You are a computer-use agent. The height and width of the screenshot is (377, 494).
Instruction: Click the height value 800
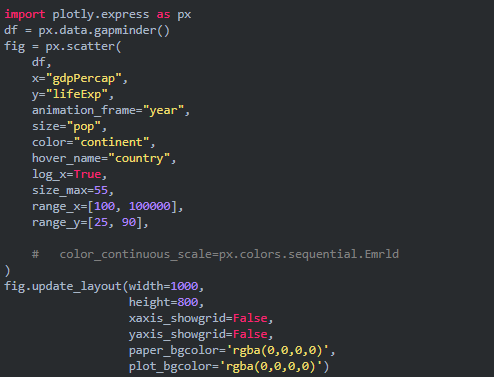pos(188,302)
